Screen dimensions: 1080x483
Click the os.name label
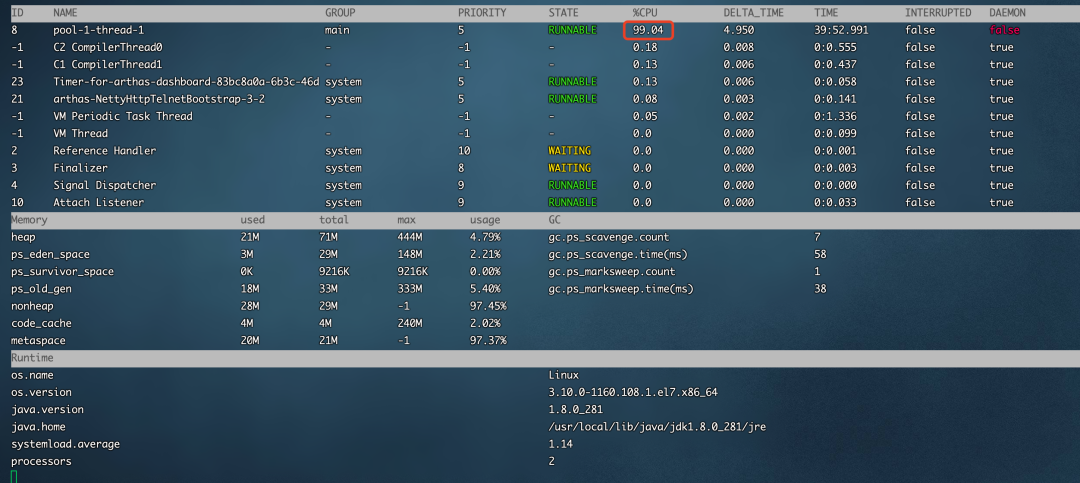[32, 375]
